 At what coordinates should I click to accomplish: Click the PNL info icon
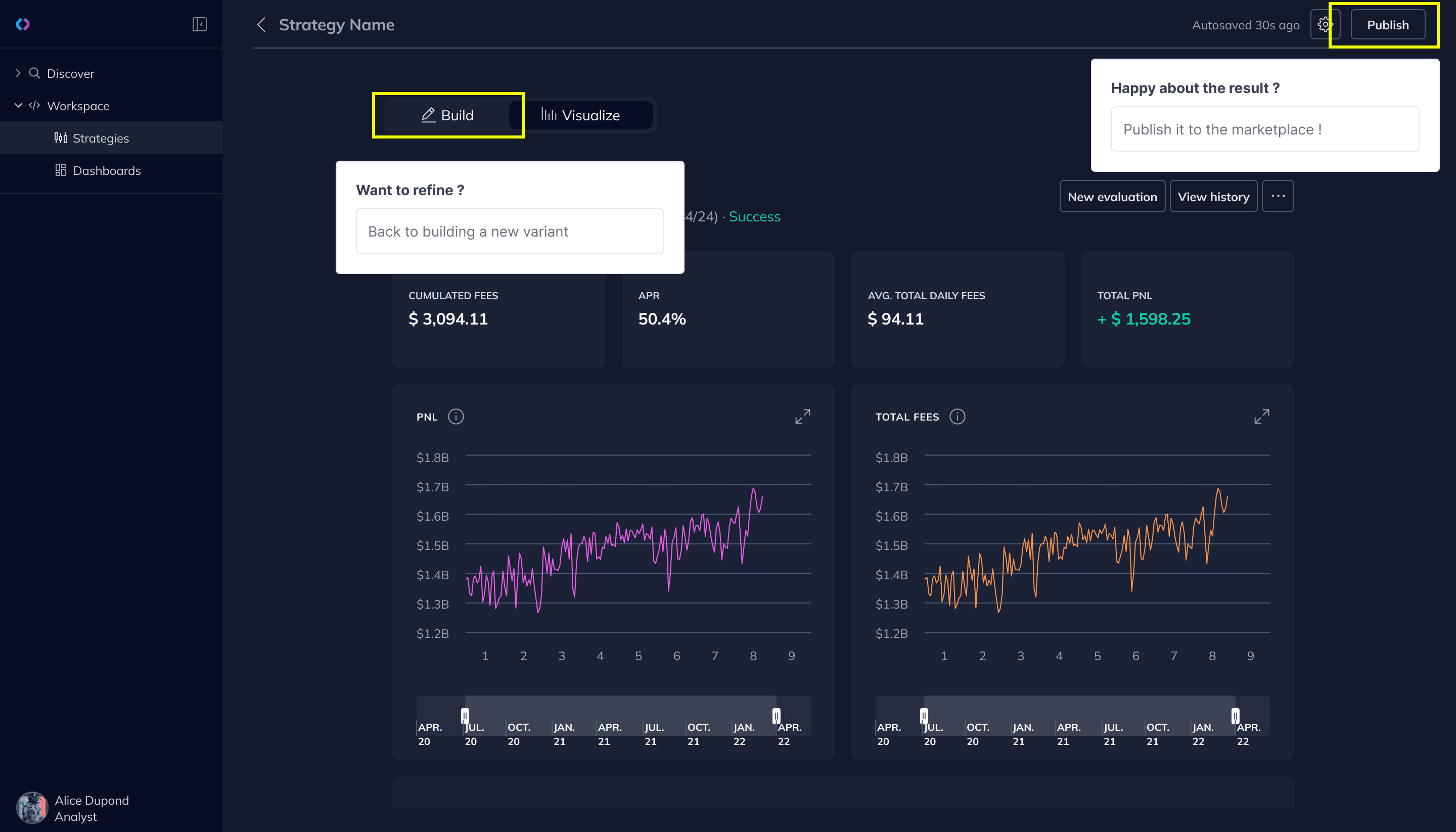coord(456,417)
